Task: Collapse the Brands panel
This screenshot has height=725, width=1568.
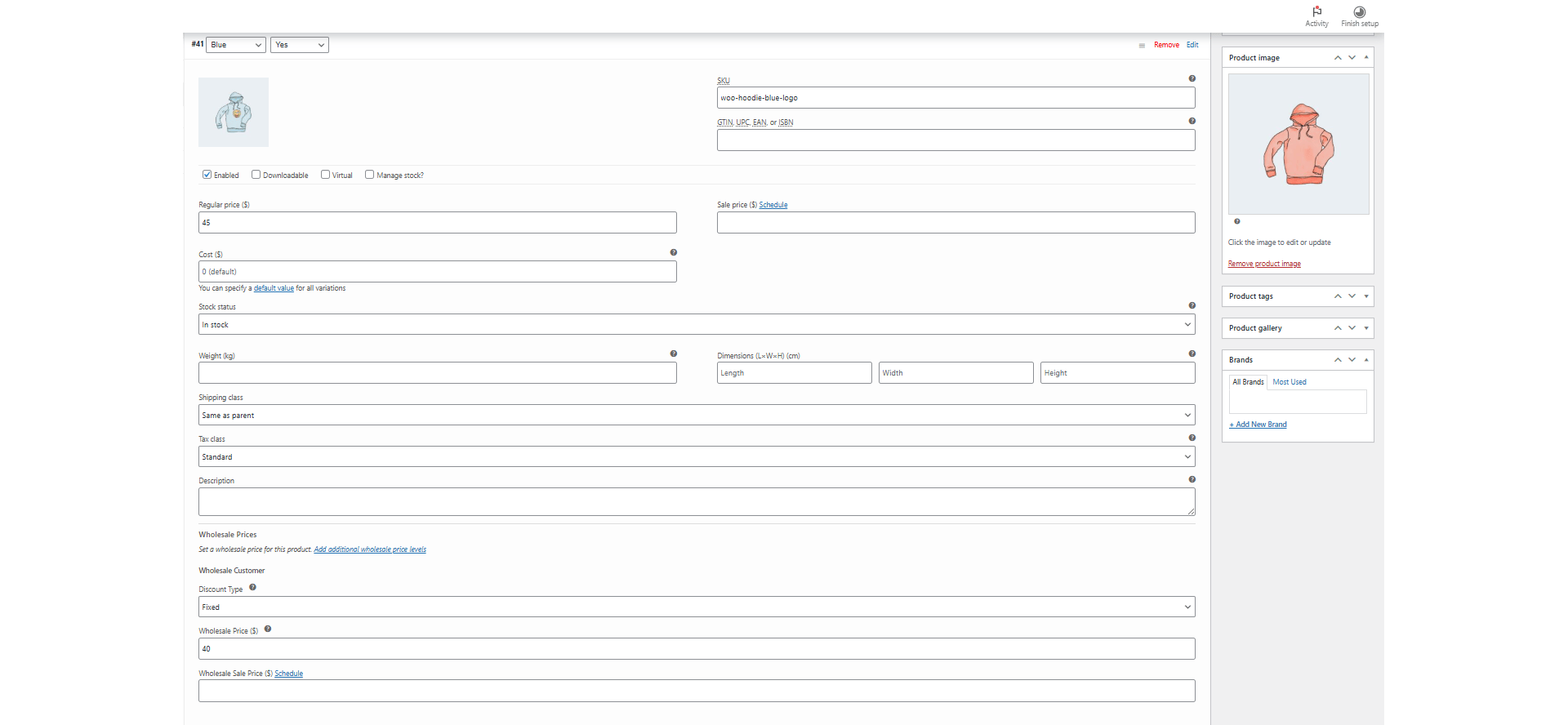Action: (1366, 360)
